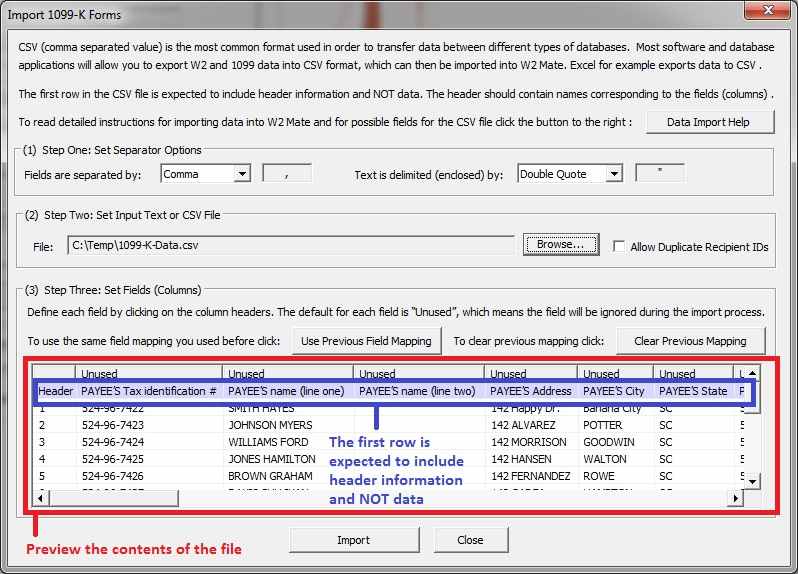
Task: Select the JOHNSON MYERS name cell
Action: (288, 425)
